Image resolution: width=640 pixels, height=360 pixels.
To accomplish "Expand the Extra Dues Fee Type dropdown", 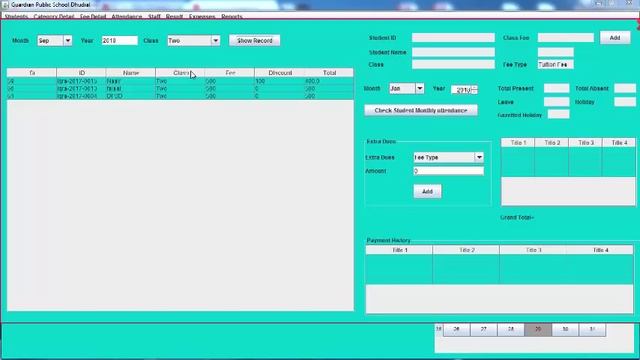I will [x=479, y=157].
